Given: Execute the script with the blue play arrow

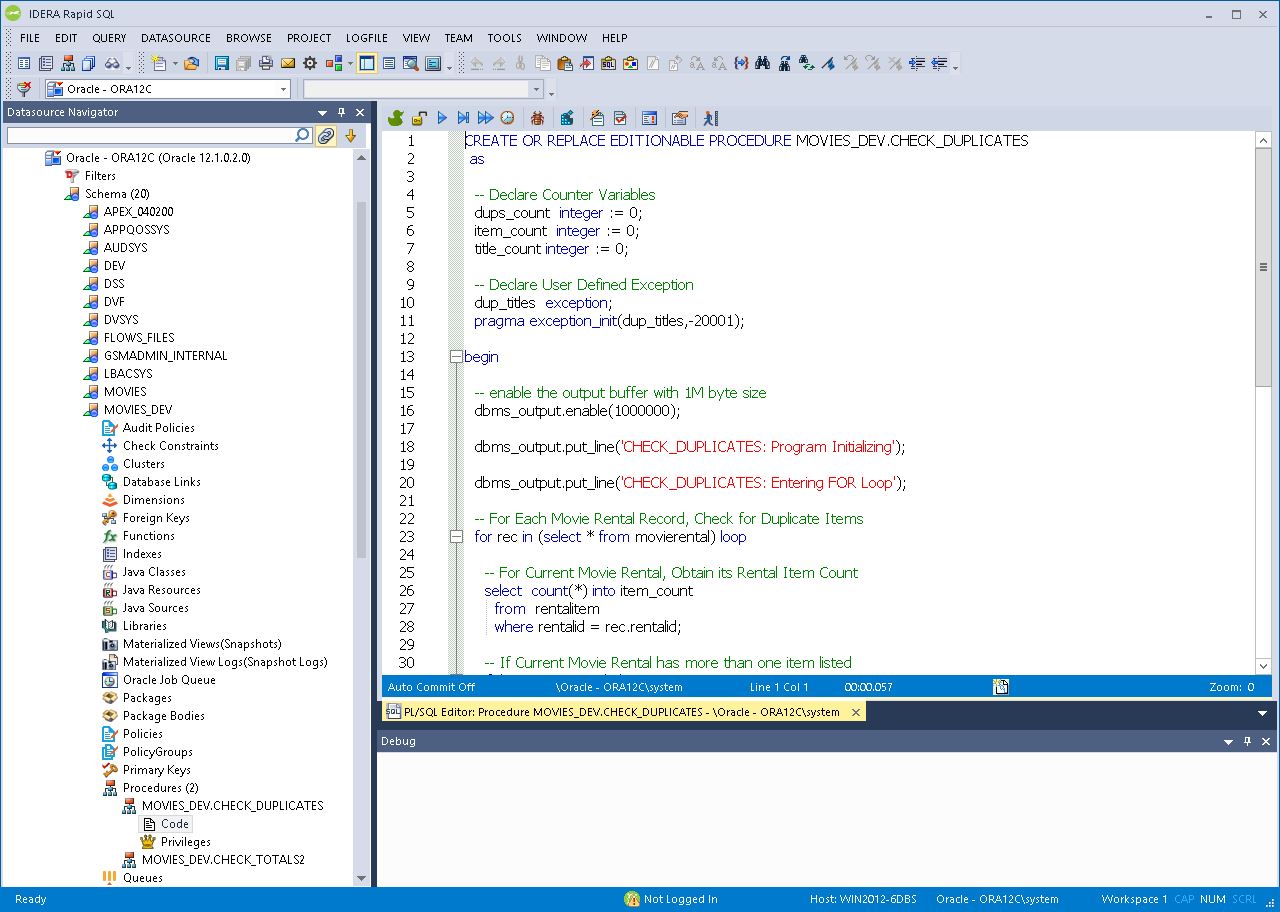Looking at the screenshot, I should click(443, 118).
